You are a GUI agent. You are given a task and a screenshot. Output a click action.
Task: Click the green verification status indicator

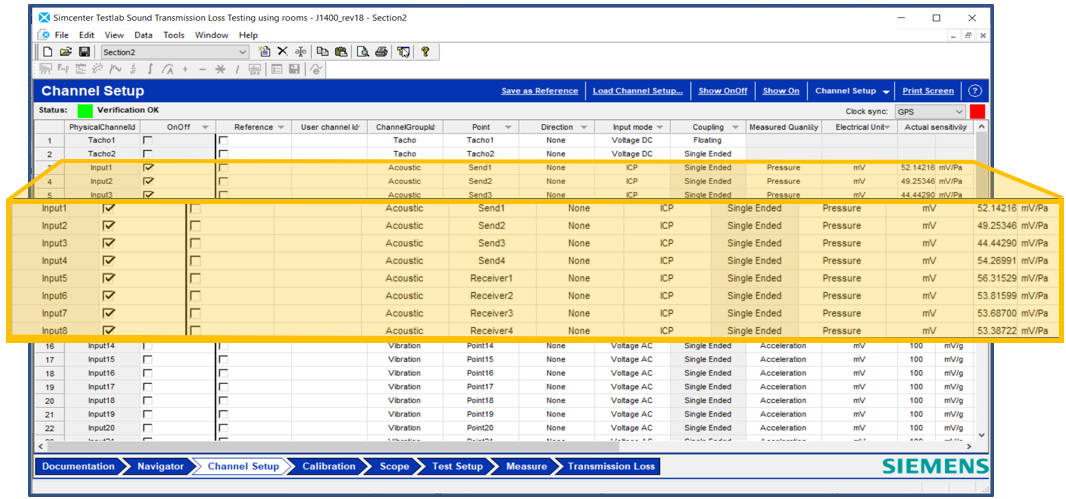(x=85, y=111)
